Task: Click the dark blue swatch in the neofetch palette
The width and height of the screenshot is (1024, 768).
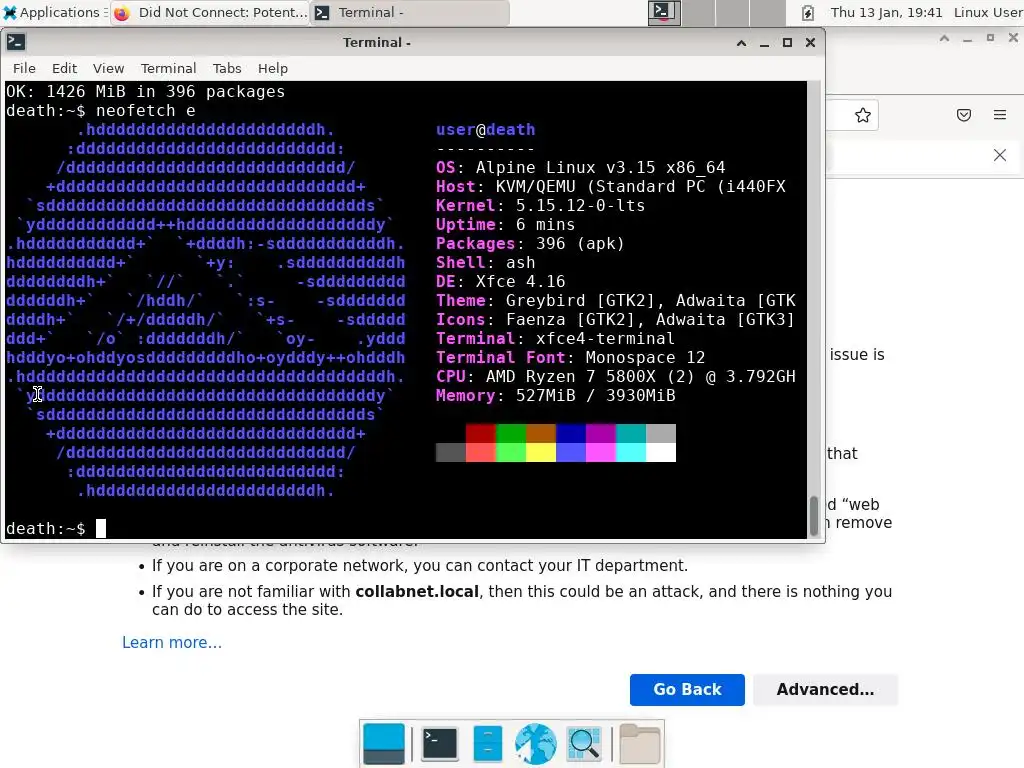Action: (571, 434)
